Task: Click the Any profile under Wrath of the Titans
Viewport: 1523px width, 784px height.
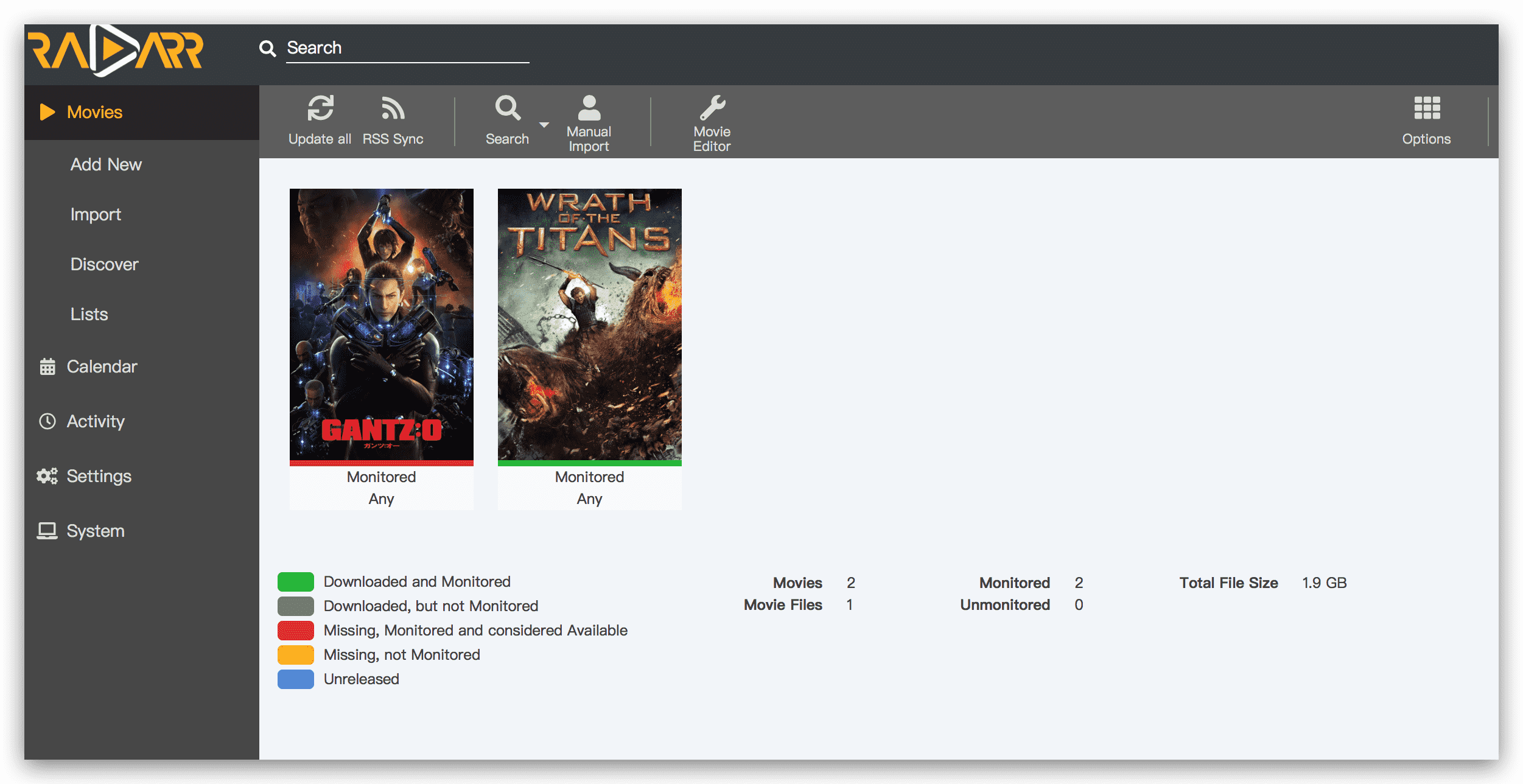Action: pyautogui.click(x=590, y=499)
